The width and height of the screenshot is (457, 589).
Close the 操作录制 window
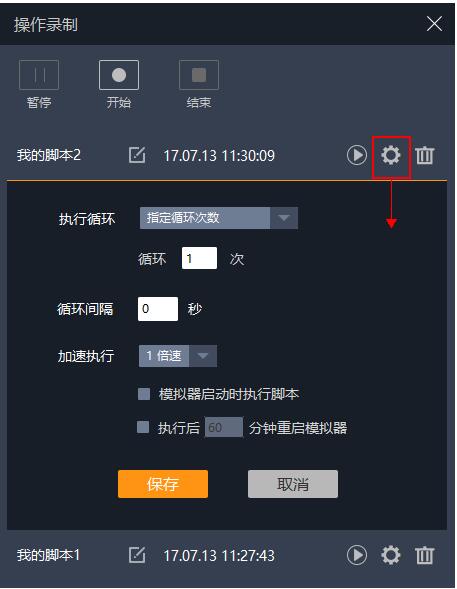pos(434,24)
